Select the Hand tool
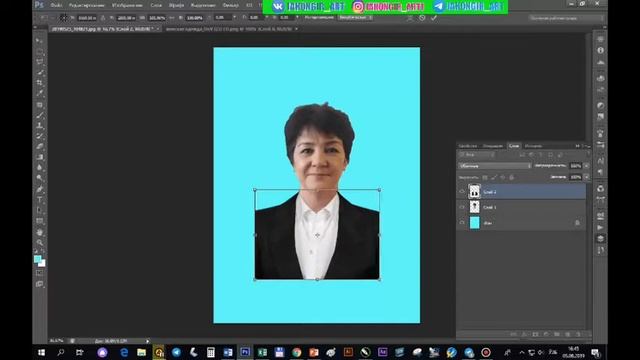 tap(40, 232)
